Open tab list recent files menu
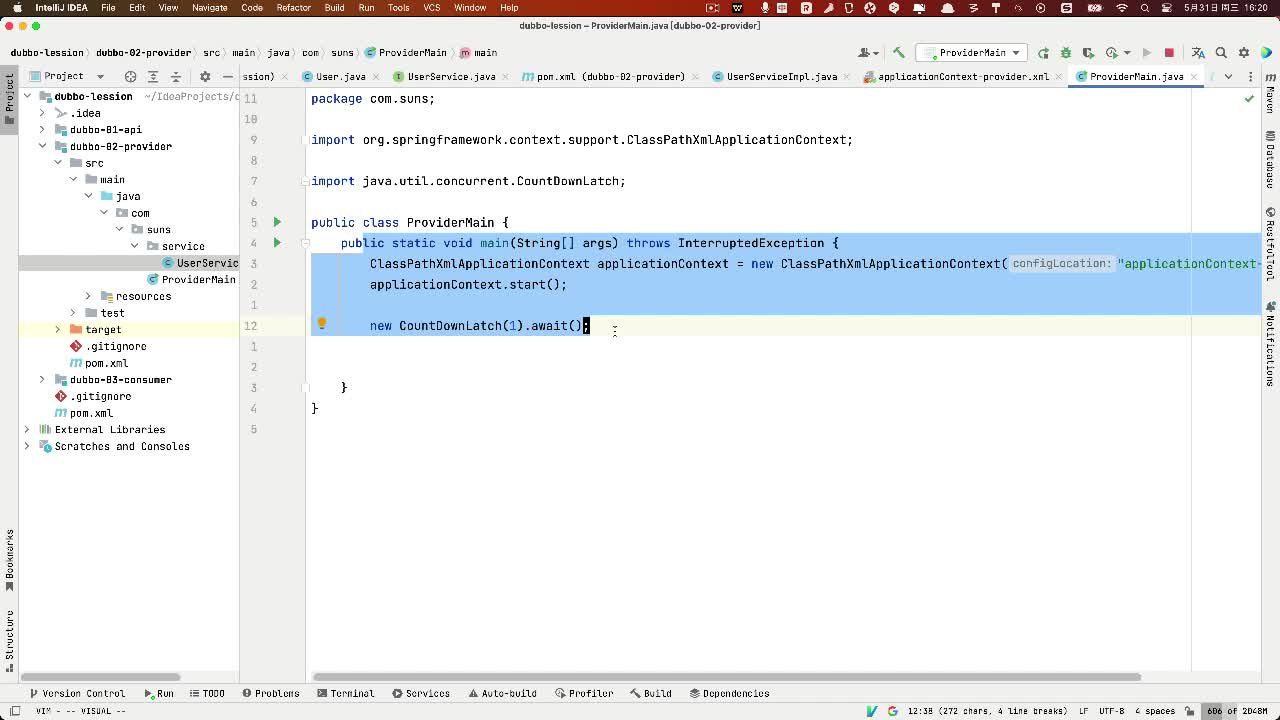1280x720 pixels. click(1228, 76)
